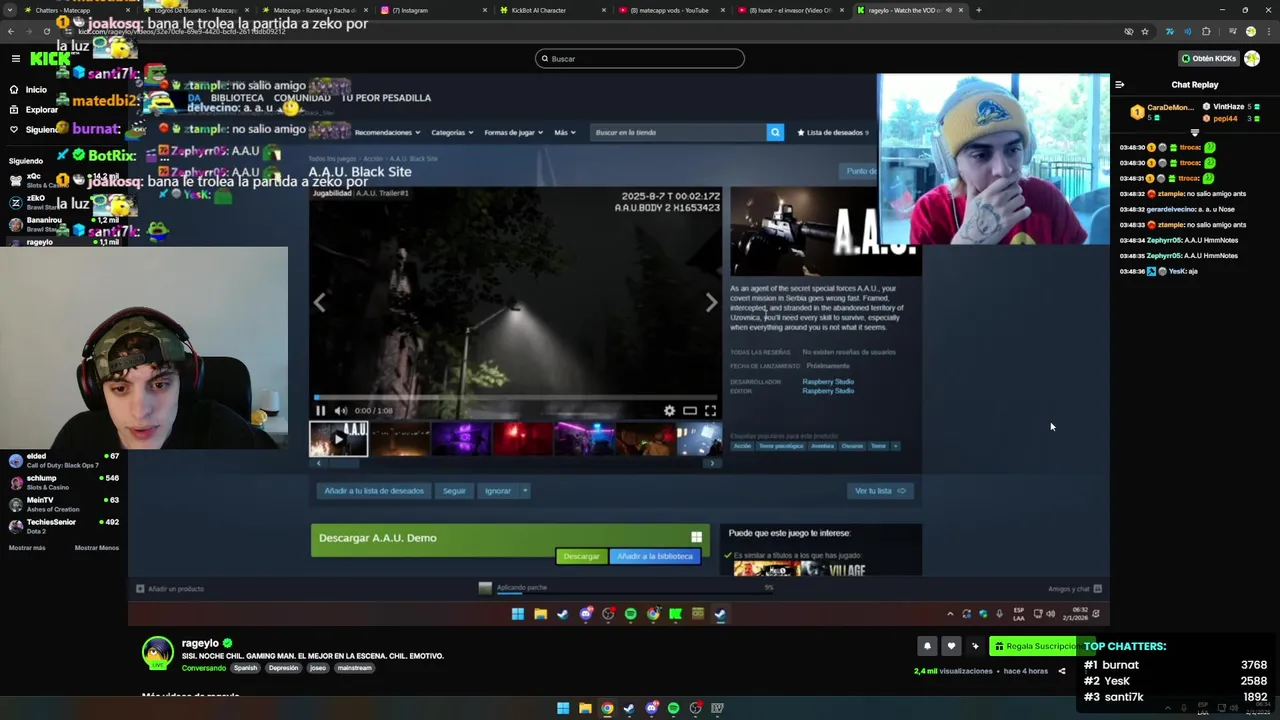This screenshot has width=1280, height=720.
Task: Open Recomendaciones dropdown in Steam
Action: 387,132
